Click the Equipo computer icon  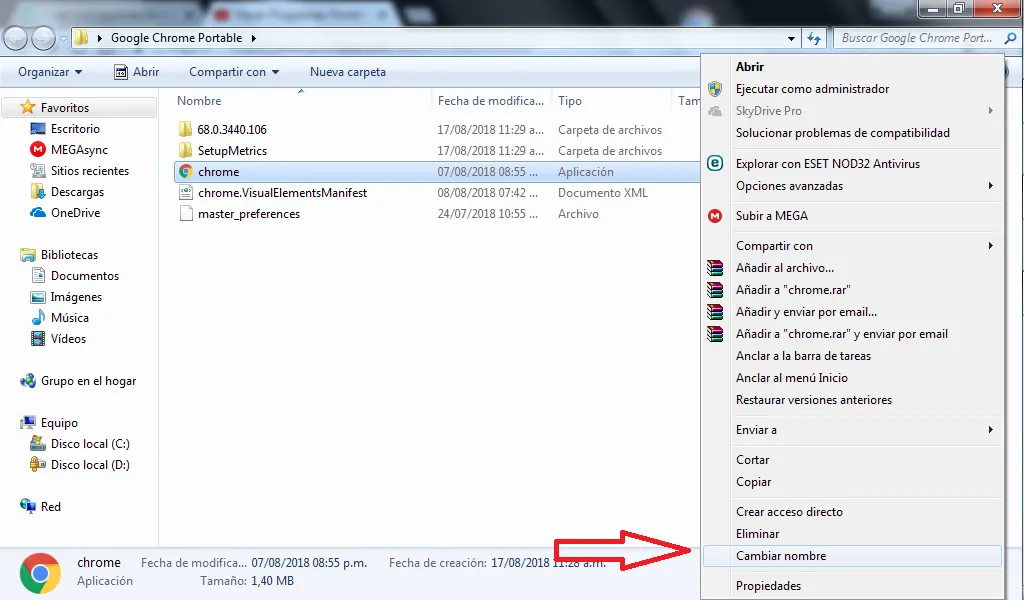27,422
